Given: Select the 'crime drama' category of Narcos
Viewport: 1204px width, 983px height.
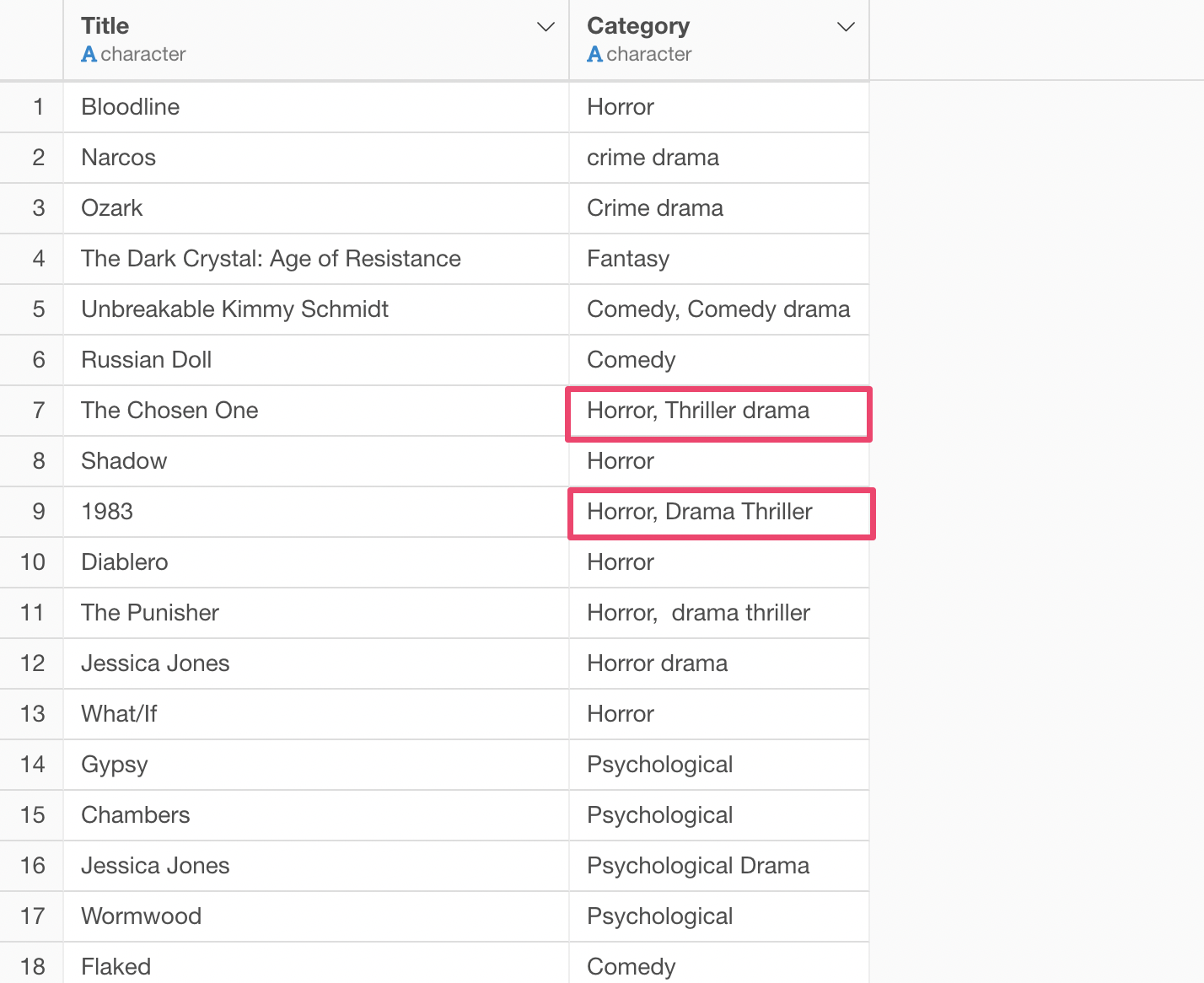Looking at the screenshot, I should 719,158.
